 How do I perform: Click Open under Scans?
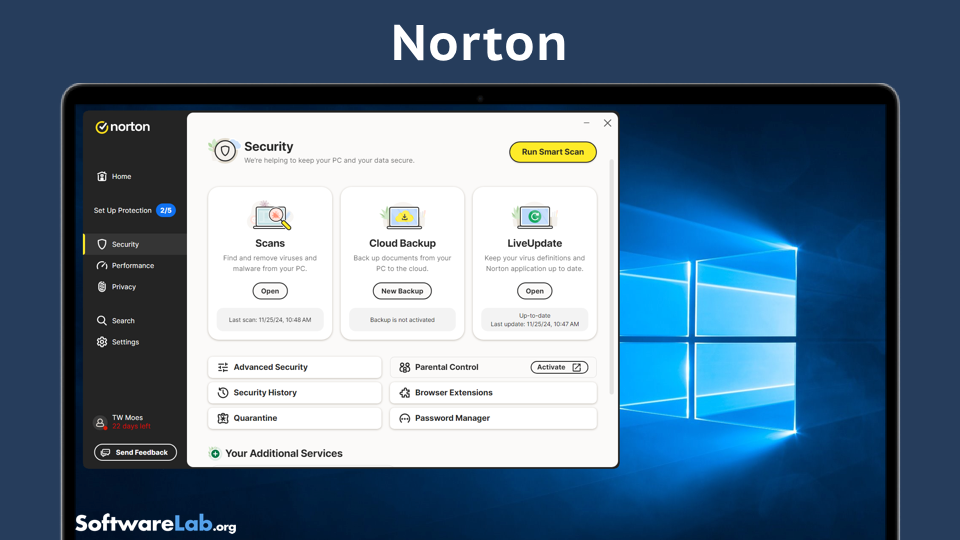270,291
